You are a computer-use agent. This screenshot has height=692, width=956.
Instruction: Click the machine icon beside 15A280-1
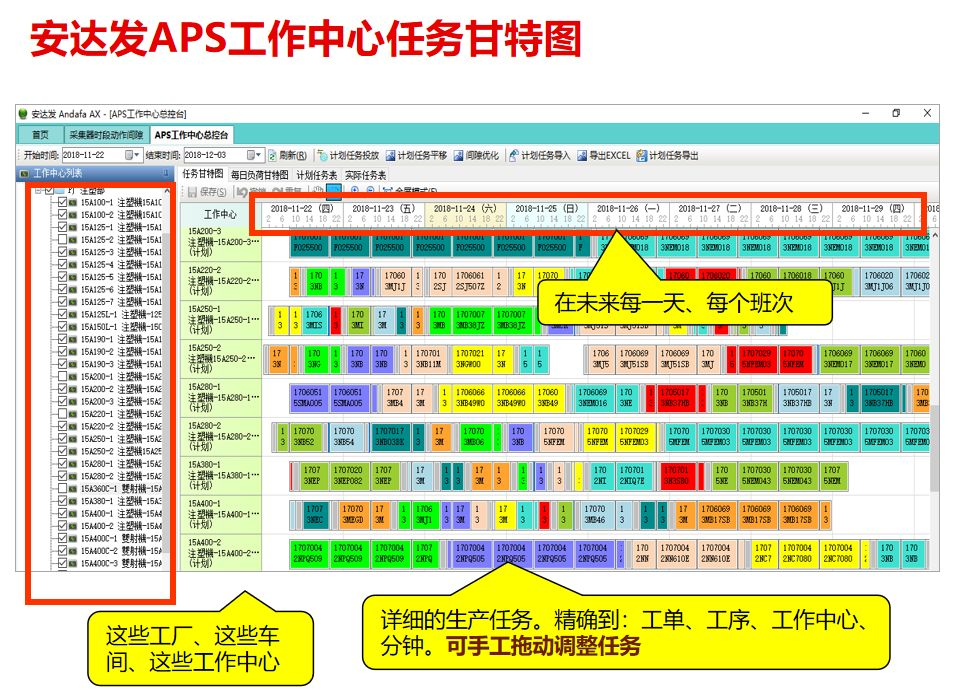pos(73,463)
